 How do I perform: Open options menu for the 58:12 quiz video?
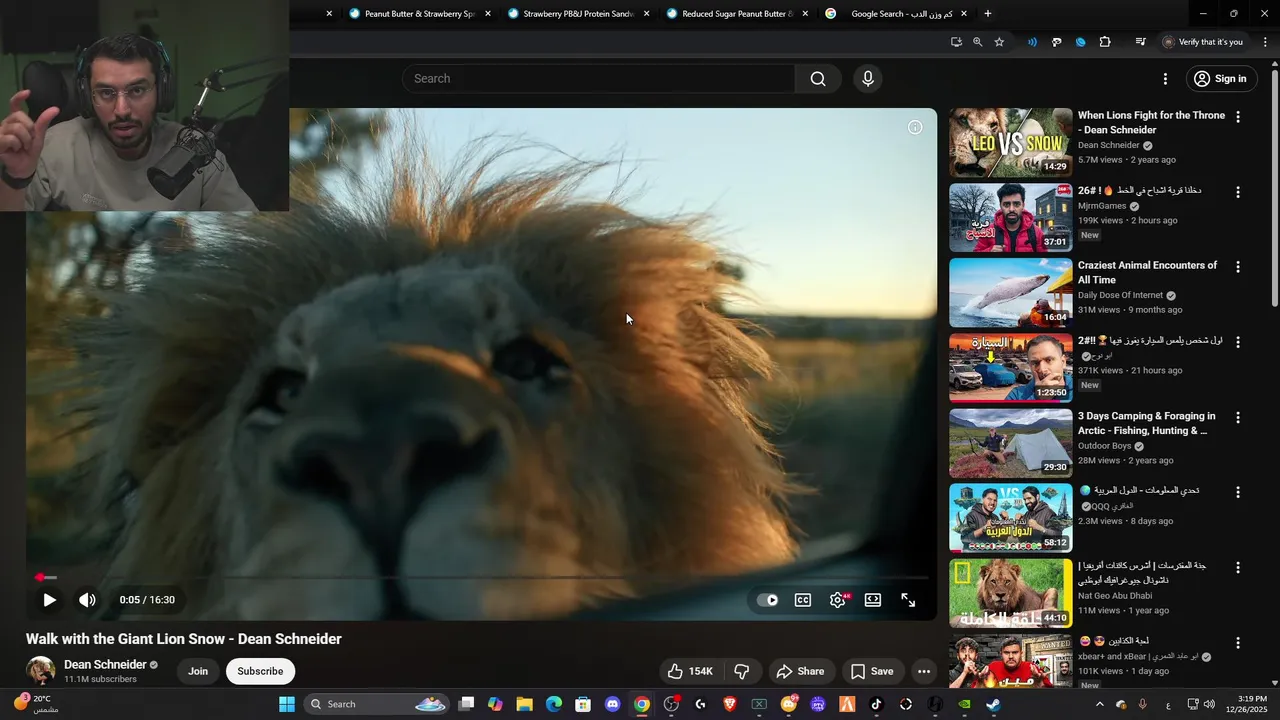pos(1238,492)
